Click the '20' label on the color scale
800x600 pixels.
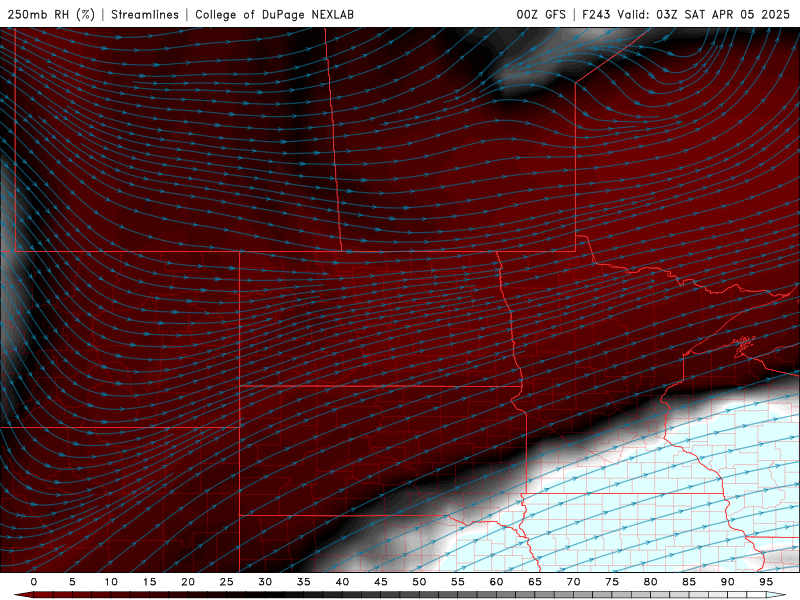[x=188, y=582]
